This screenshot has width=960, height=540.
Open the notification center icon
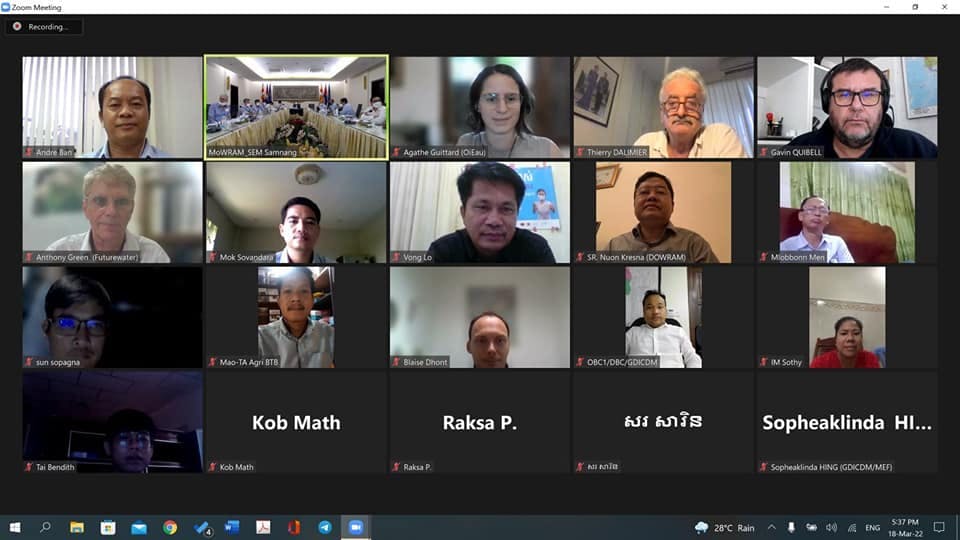pos(939,527)
